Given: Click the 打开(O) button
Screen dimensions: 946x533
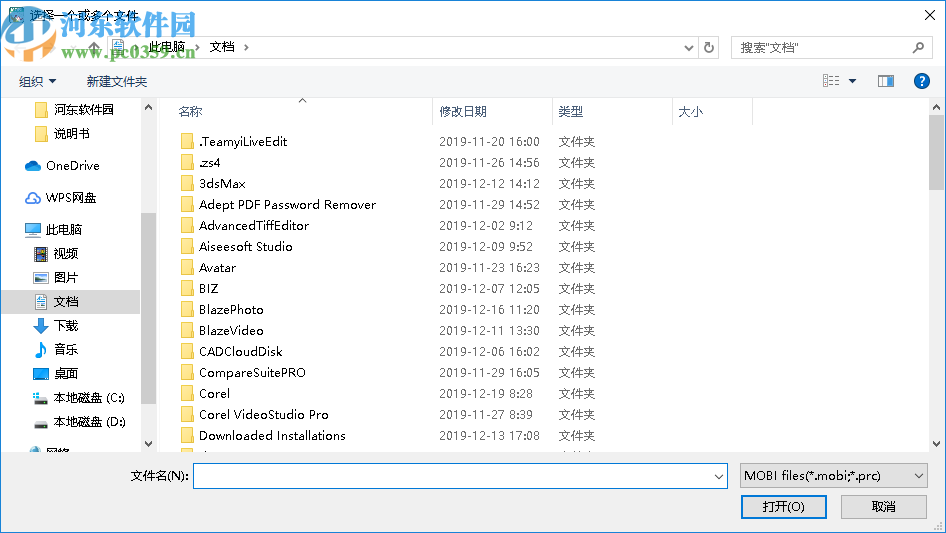Looking at the screenshot, I should point(784,506).
